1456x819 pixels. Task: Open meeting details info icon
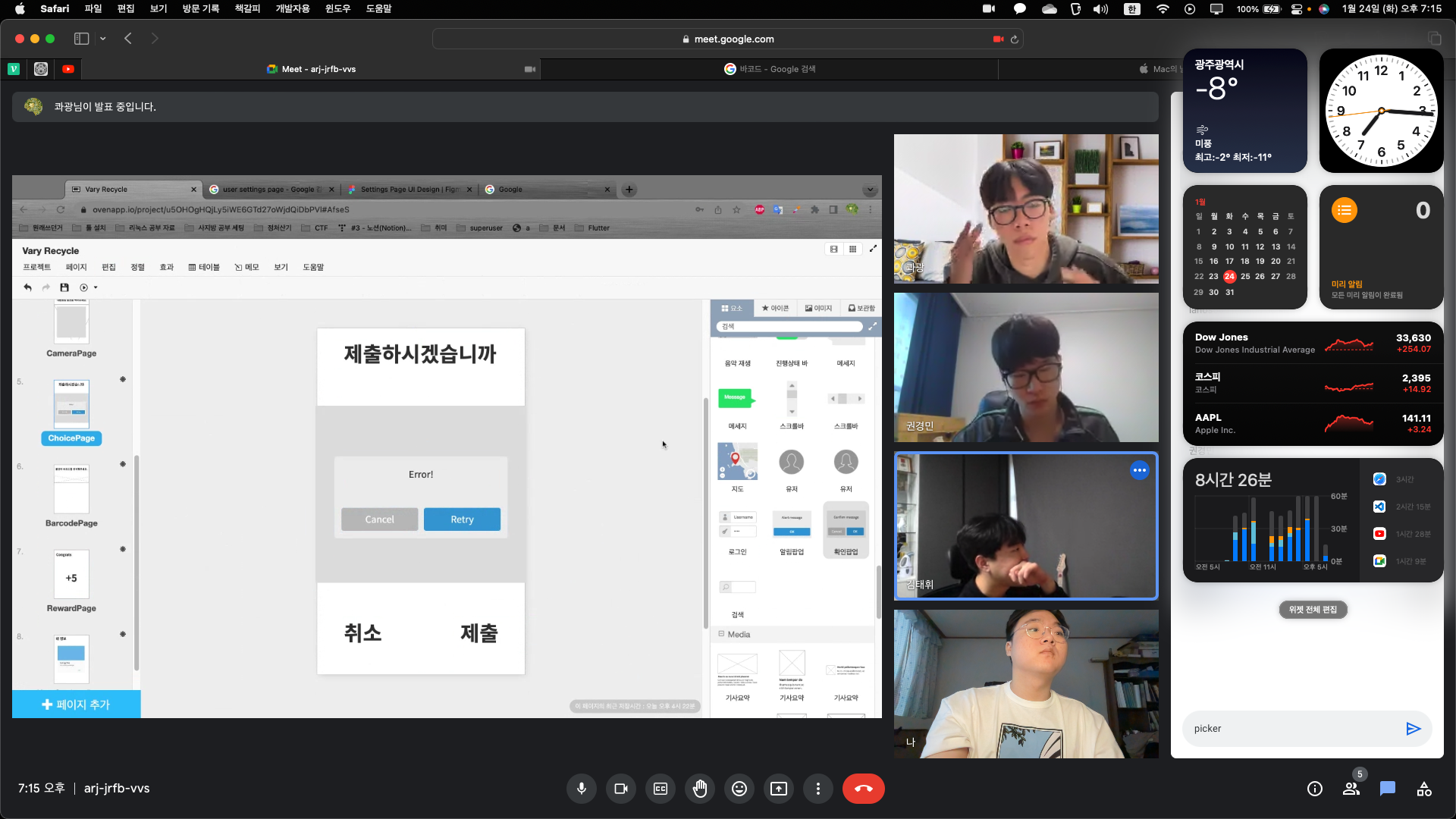coord(1315,789)
